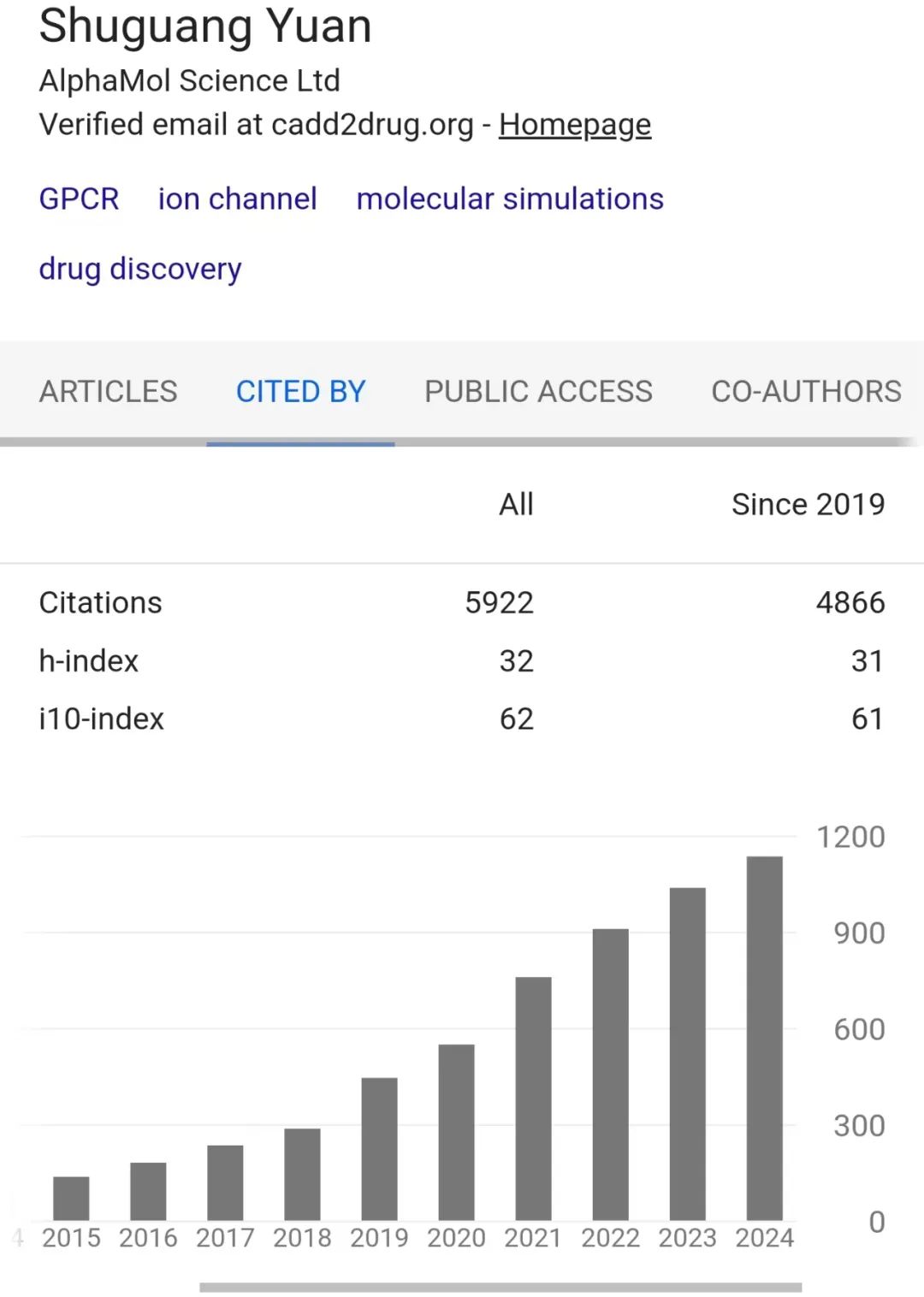Click the Shuguang Yuan profile name
Viewport: 924px width, 1297px height.
coord(205,26)
